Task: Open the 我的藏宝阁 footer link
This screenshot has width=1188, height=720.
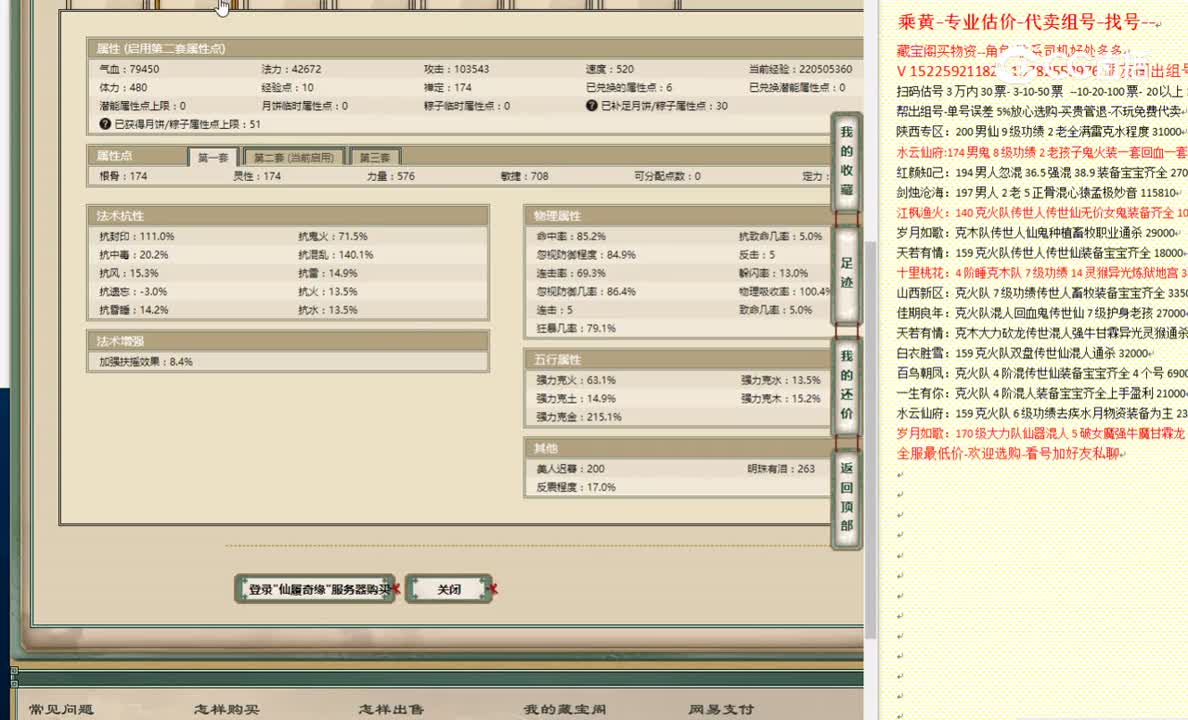Action: tap(564, 709)
